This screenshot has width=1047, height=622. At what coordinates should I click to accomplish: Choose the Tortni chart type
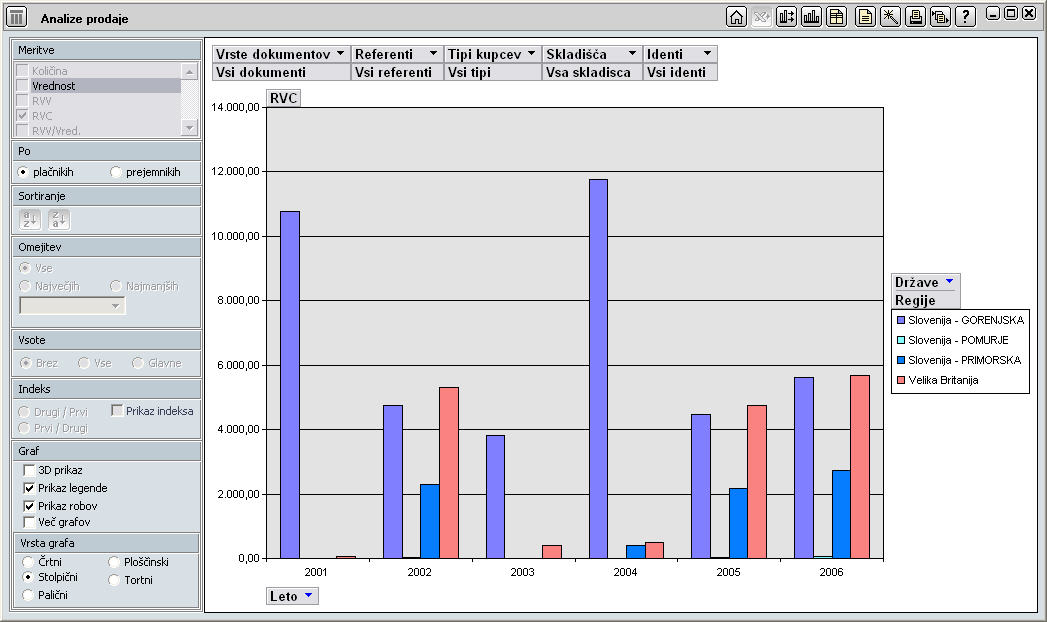pos(116,580)
